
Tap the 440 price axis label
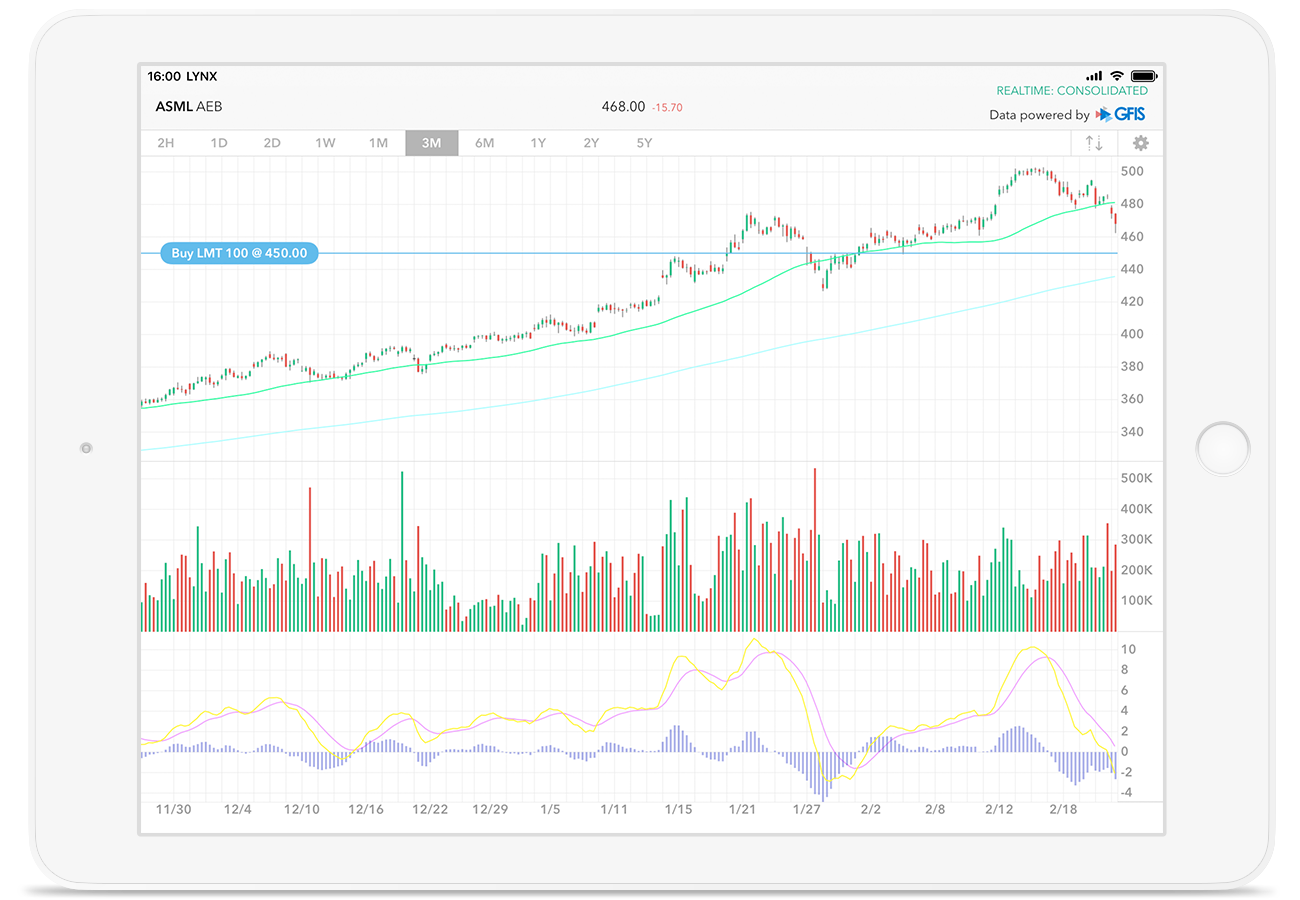pos(1132,269)
